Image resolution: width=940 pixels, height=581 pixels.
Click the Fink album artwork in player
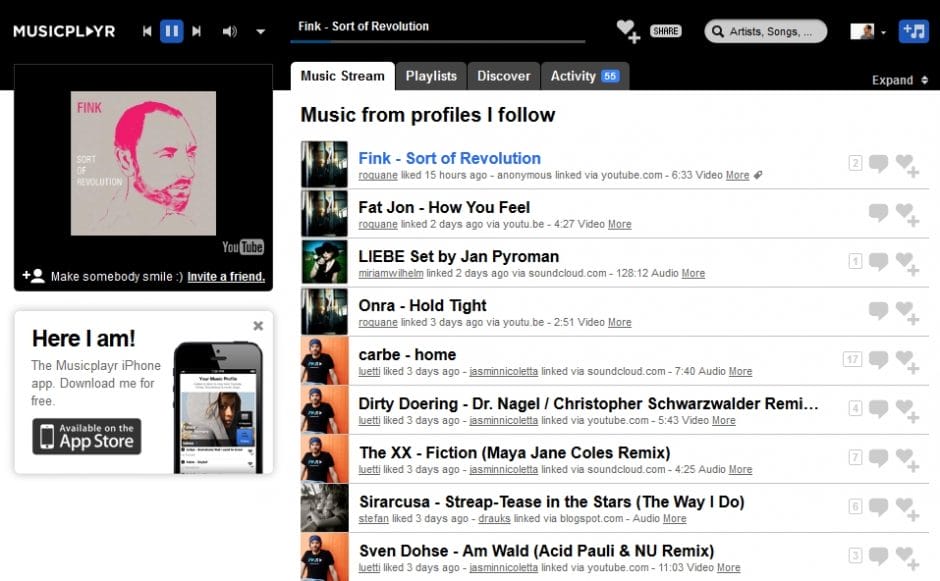tap(143, 163)
